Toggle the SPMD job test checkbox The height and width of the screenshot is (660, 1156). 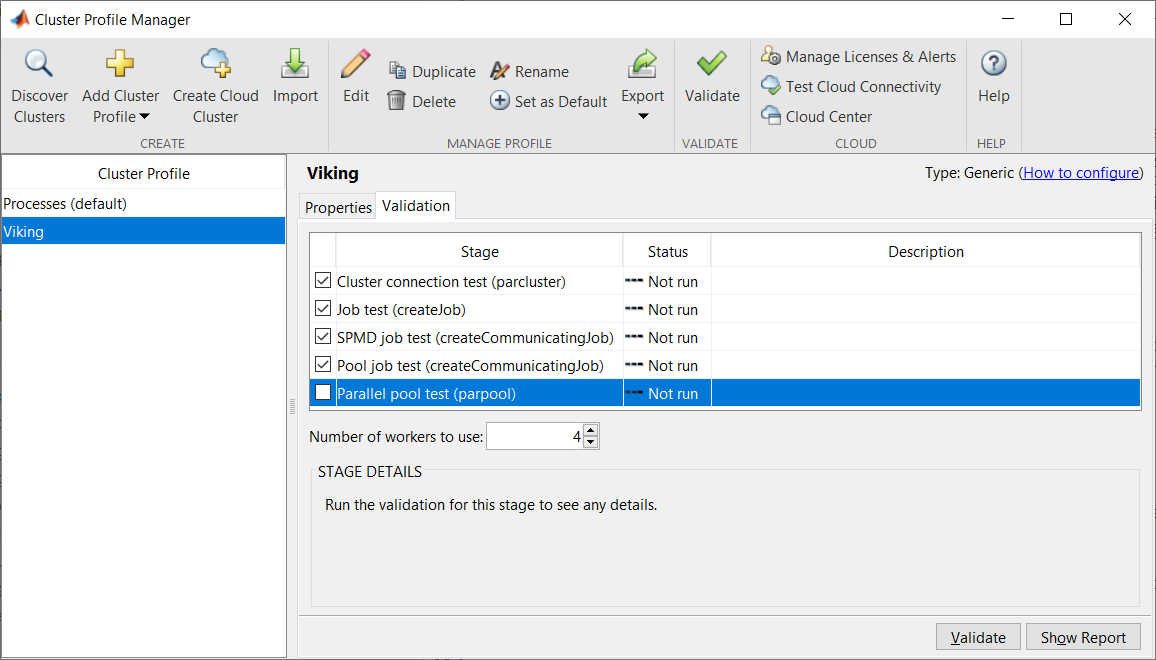pyautogui.click(x=323, y=337)
